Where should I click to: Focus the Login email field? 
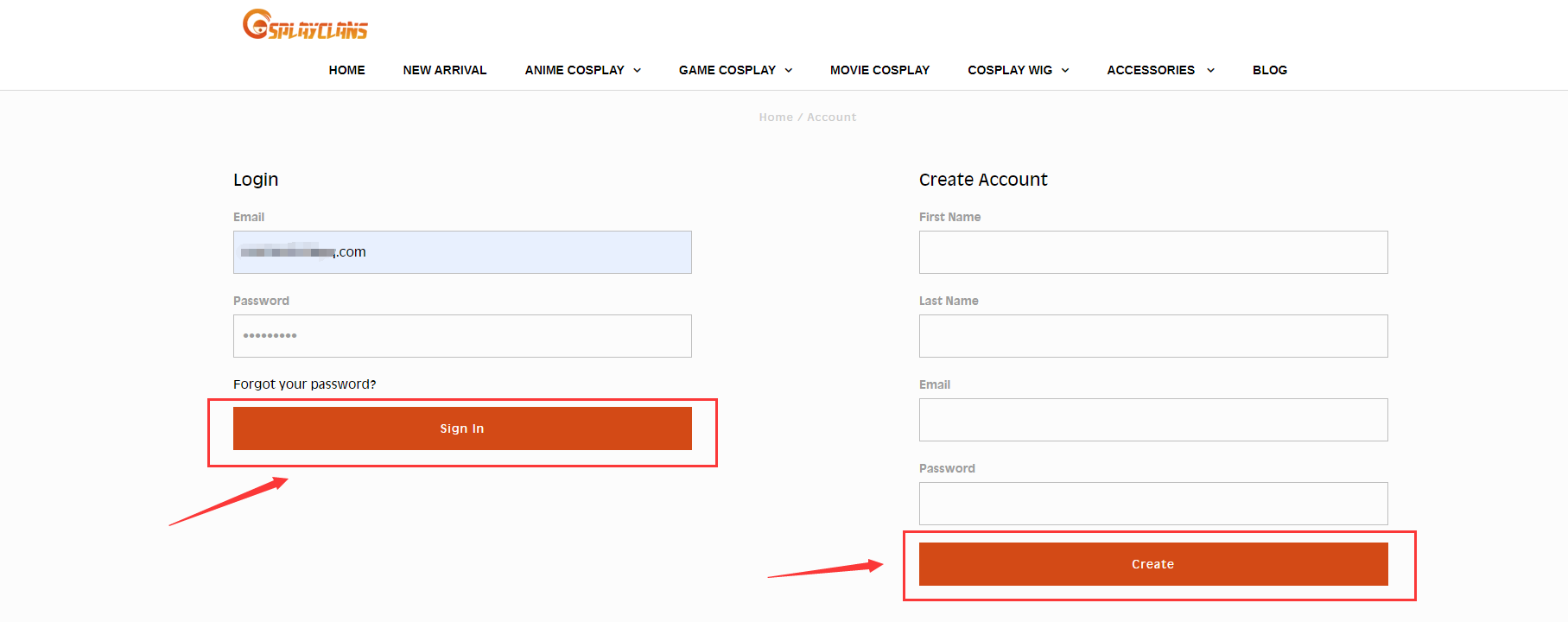(462, 252)
